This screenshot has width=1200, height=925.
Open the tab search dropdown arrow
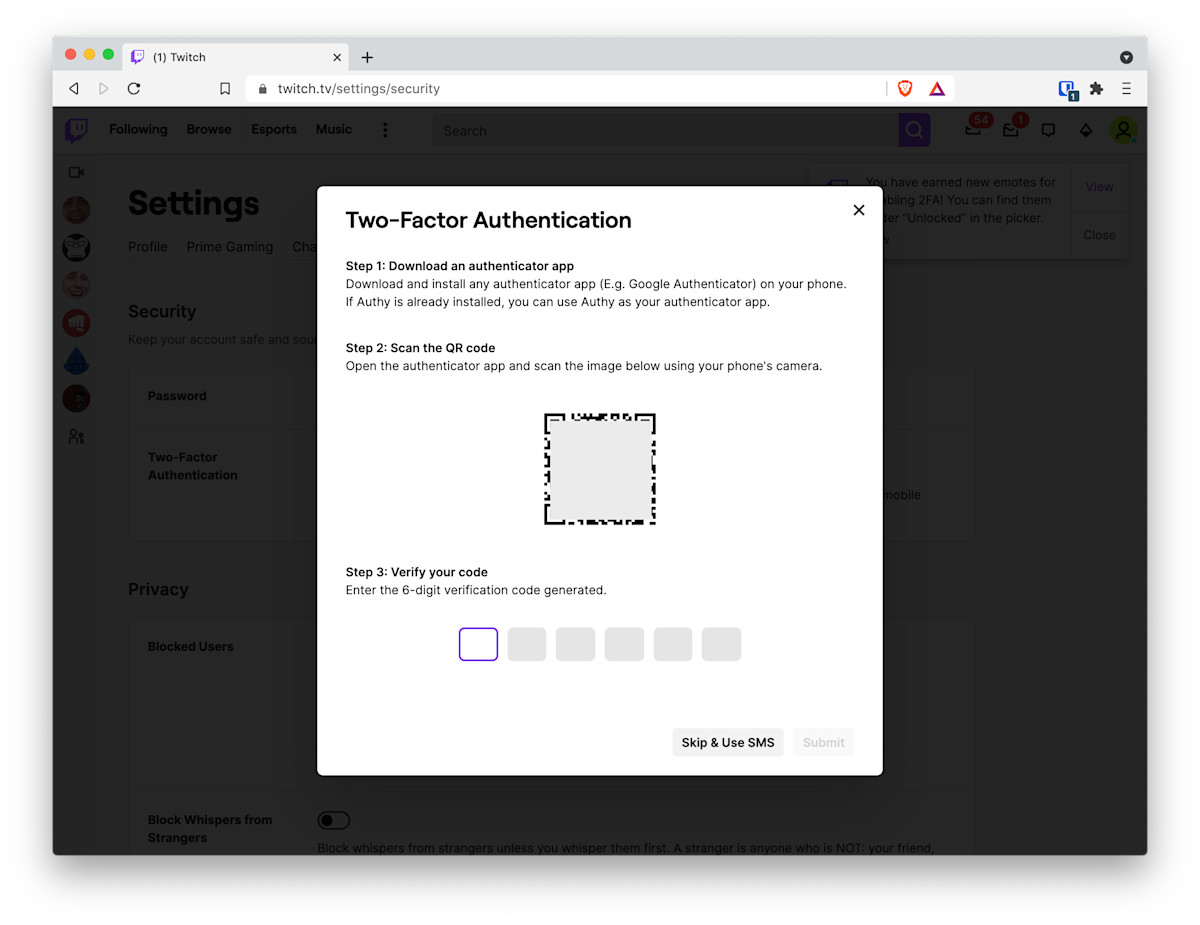tap(1126, 57)
